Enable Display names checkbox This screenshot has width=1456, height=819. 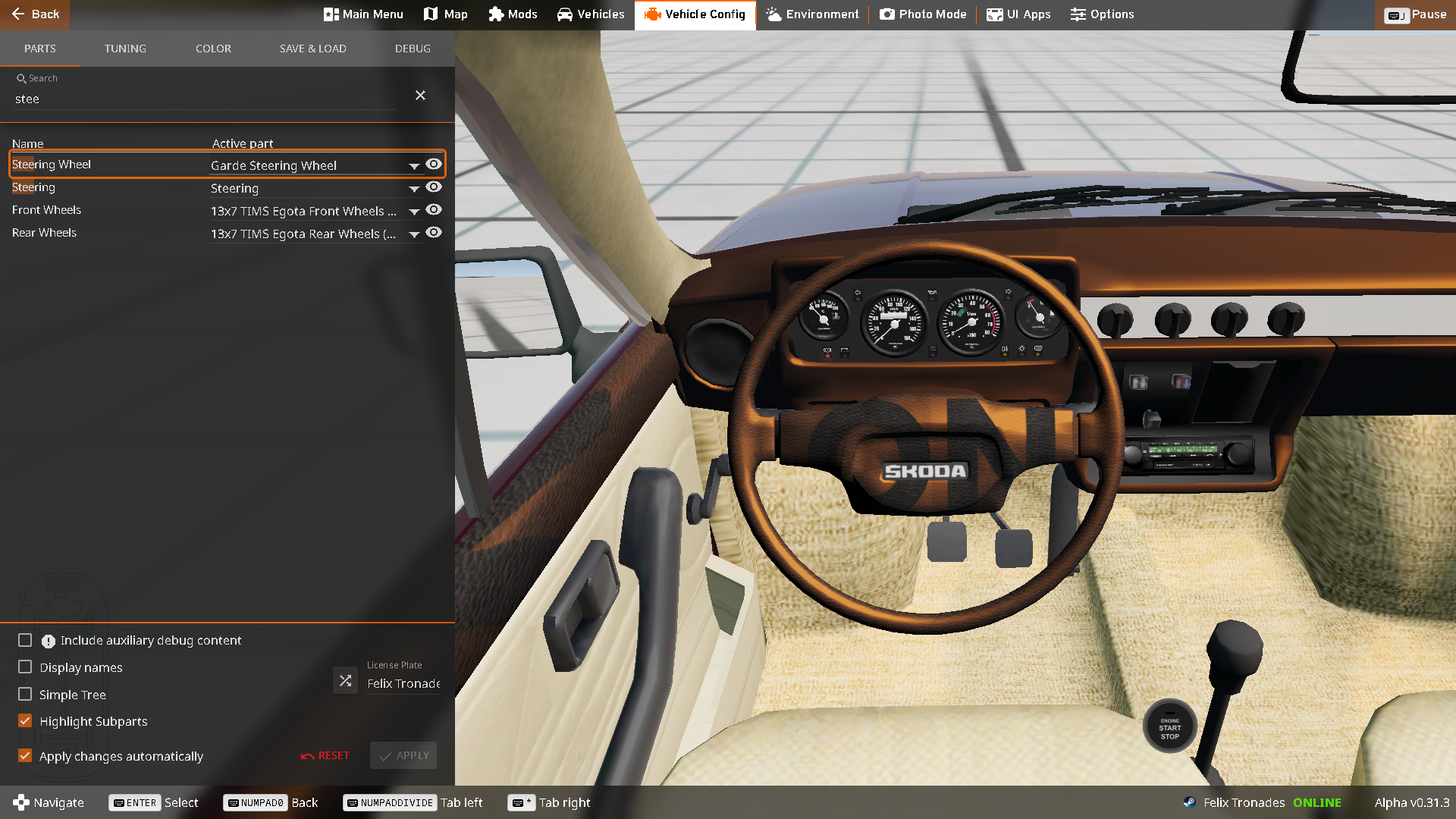25,667
